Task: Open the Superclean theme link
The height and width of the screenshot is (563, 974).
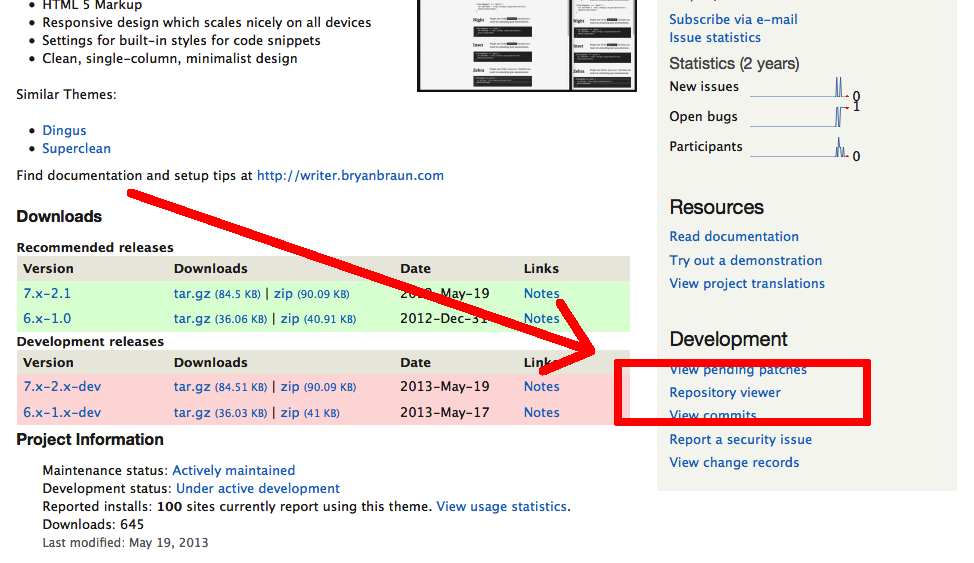Action: point(76,149)
